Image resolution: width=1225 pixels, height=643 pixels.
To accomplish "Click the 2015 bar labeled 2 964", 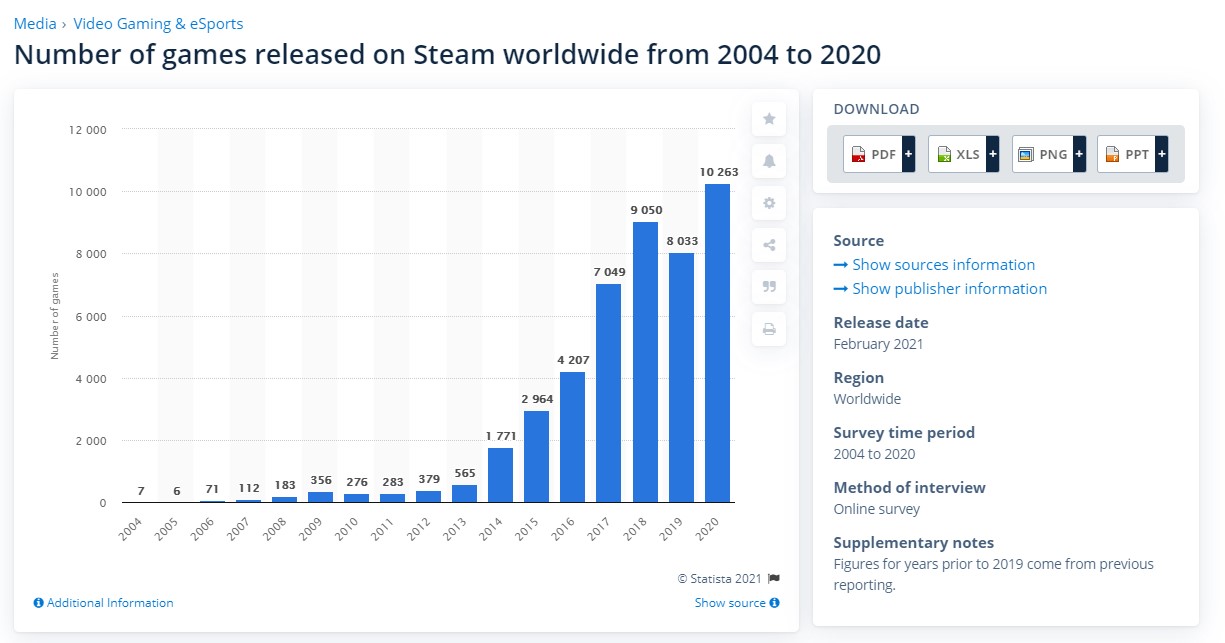I will click(536, 456).
